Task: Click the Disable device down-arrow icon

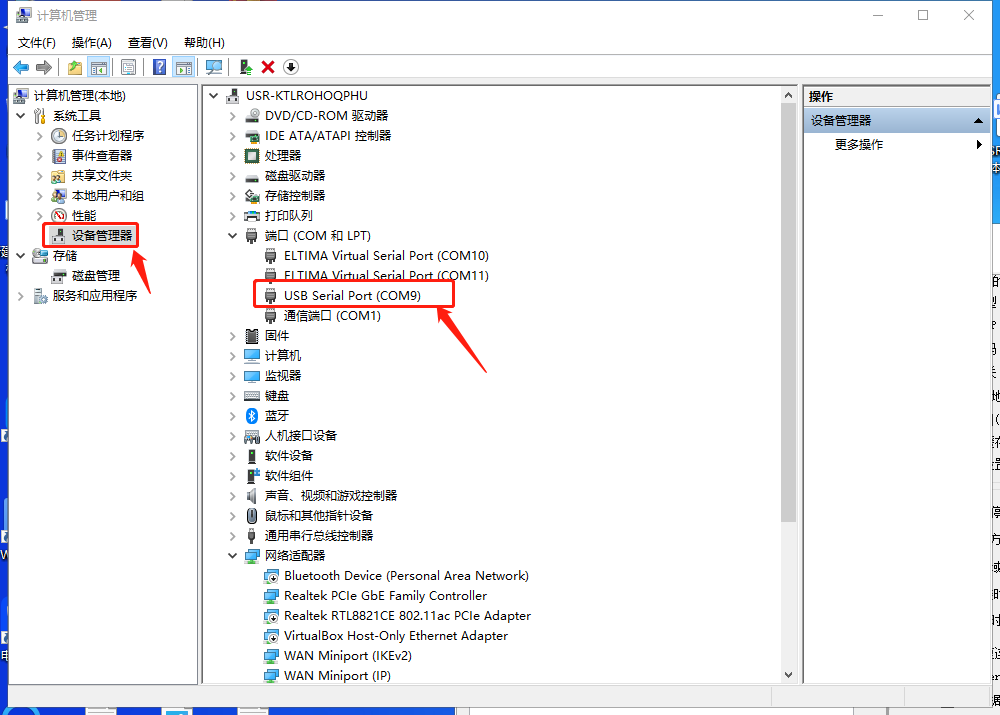Action: coord(291,67)
